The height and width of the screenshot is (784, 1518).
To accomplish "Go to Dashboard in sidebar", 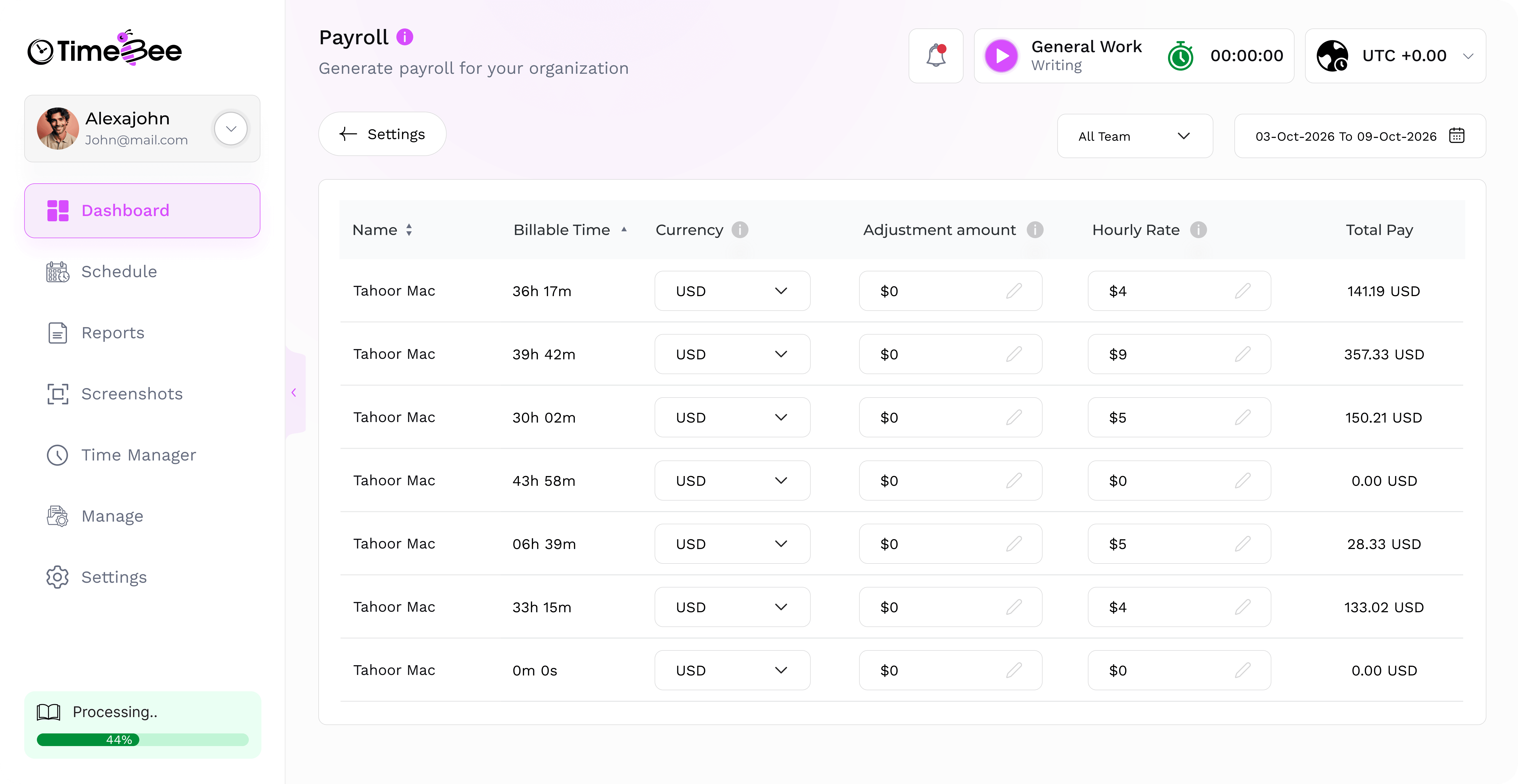I will pyautogui.click(x=142, y=211).
